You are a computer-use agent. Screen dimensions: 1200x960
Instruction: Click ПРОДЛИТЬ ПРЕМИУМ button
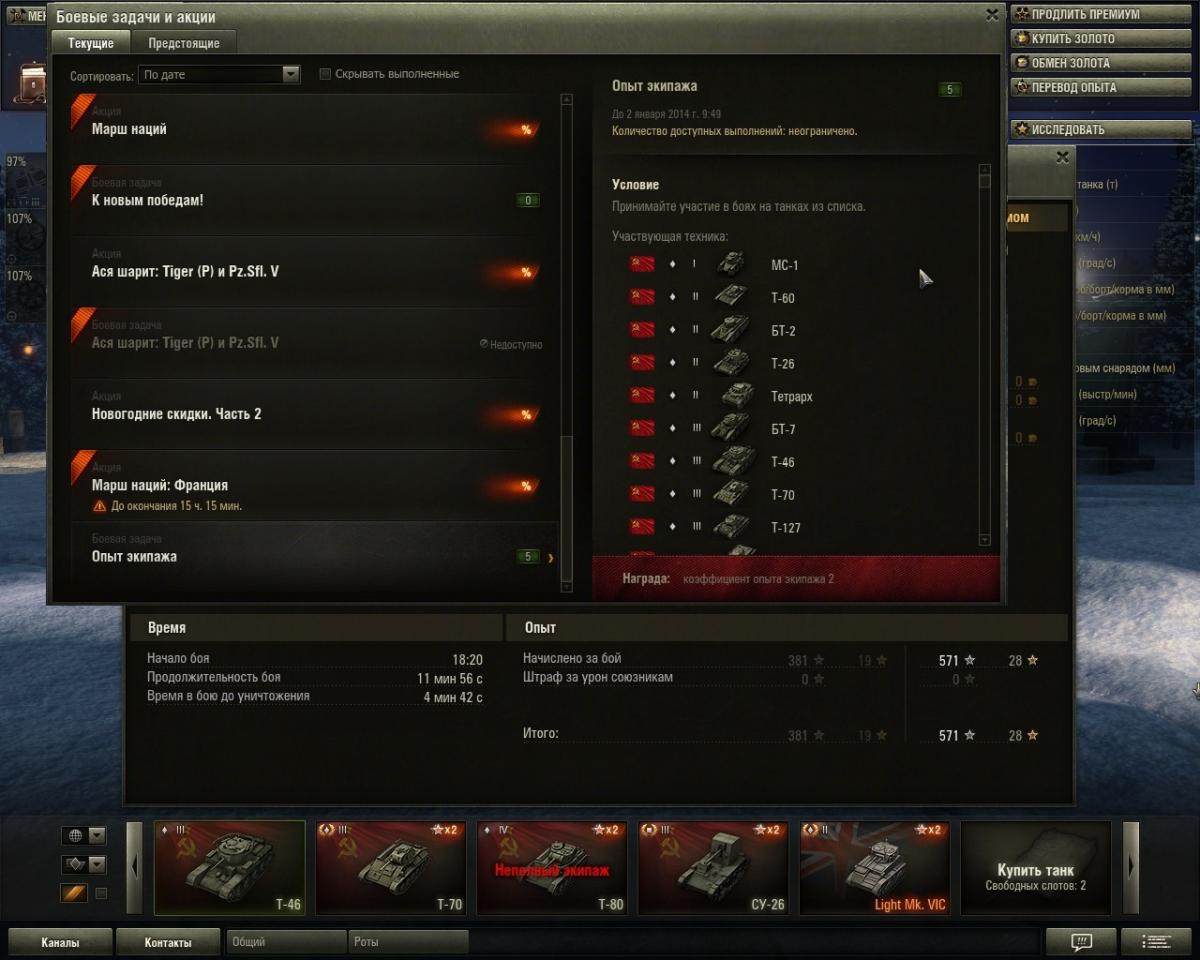pos(1101,15)
